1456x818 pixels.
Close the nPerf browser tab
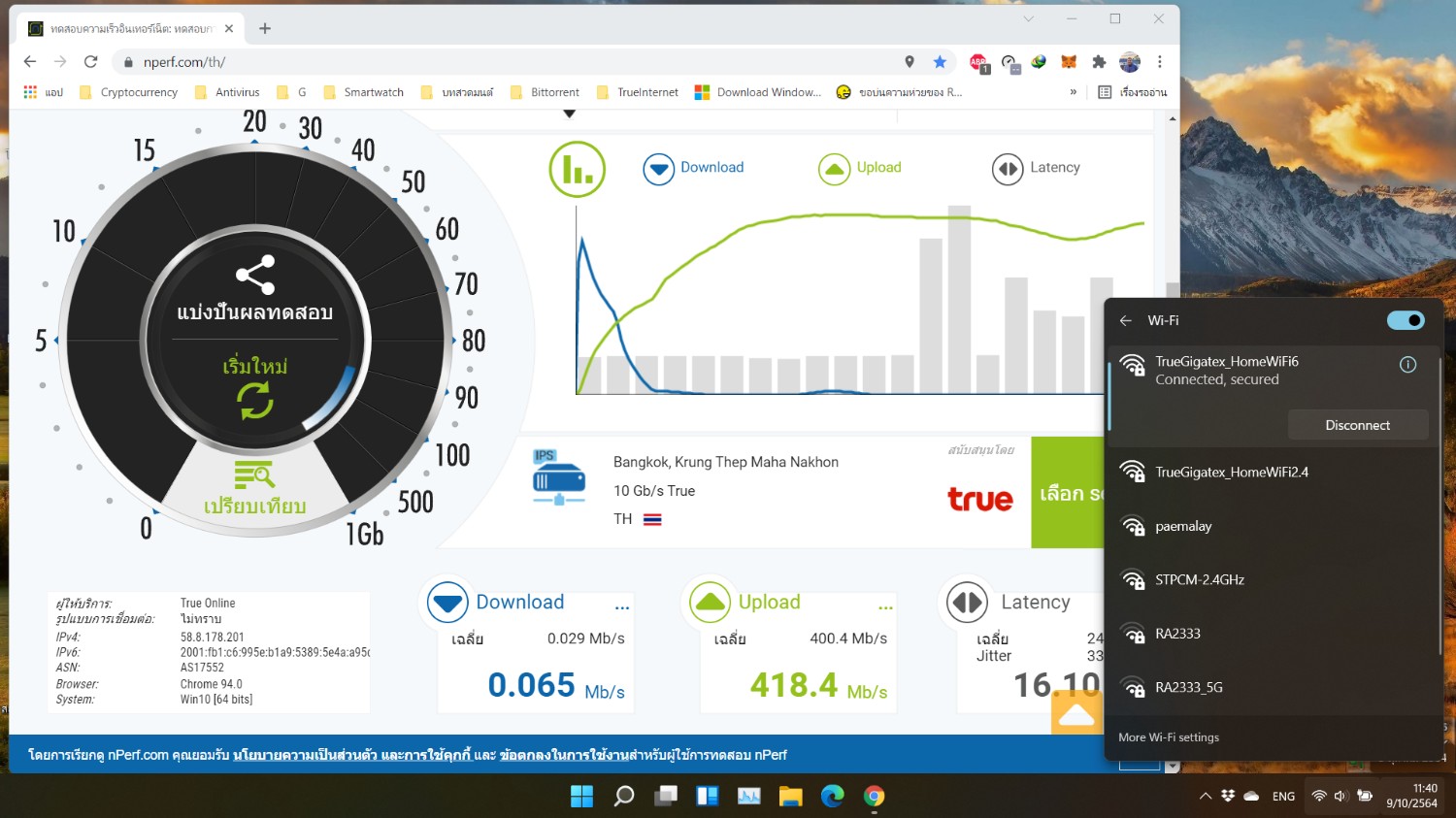click(229, 29)
